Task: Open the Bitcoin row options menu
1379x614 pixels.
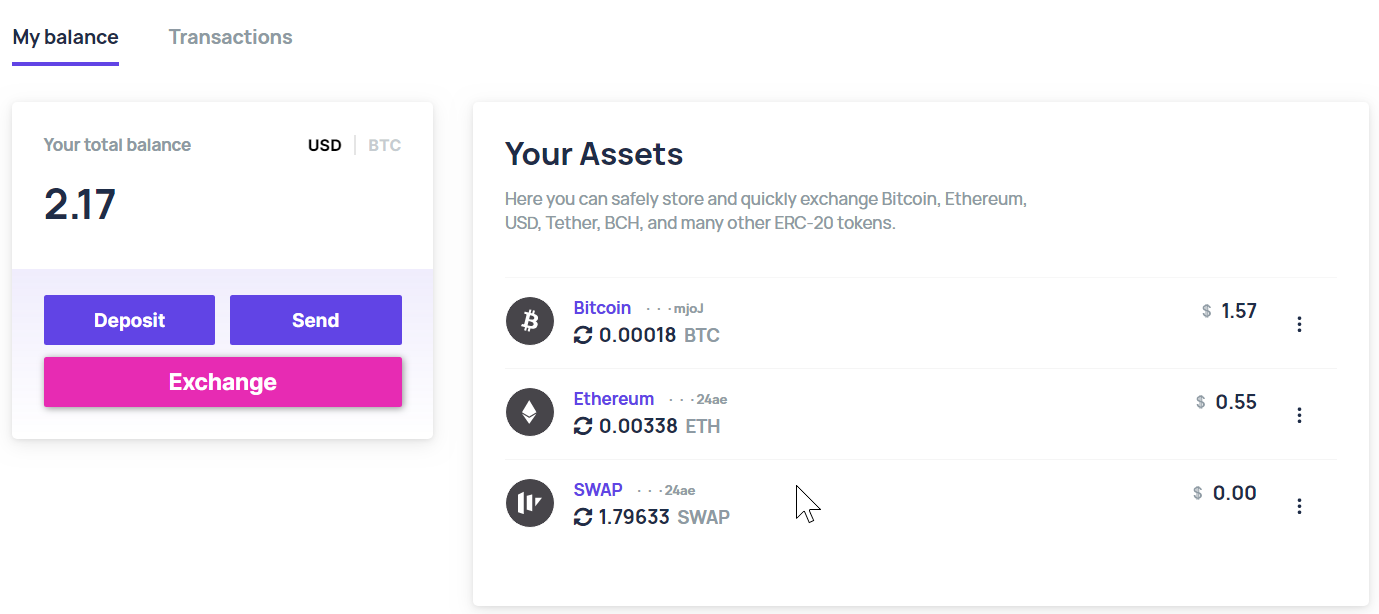Action: (x=1299, y=324)
